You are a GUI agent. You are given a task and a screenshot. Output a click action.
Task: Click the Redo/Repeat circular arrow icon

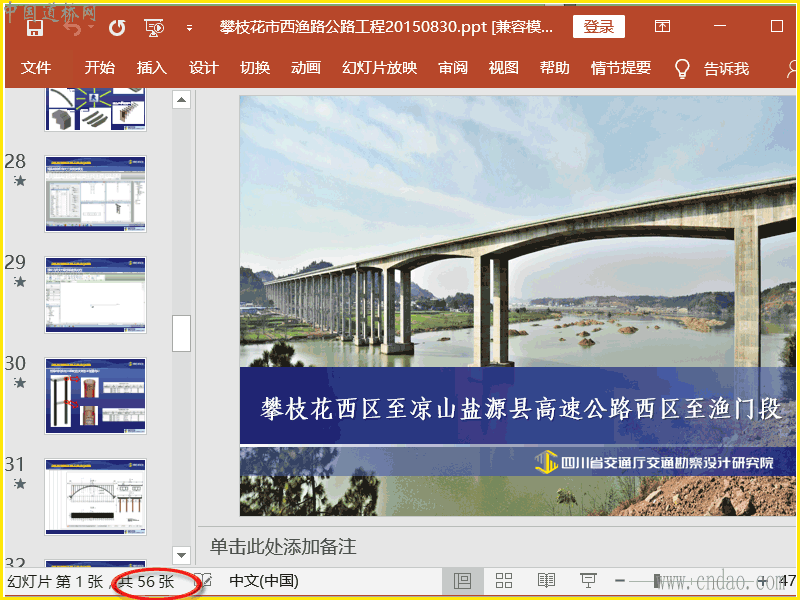click(117, 28)
